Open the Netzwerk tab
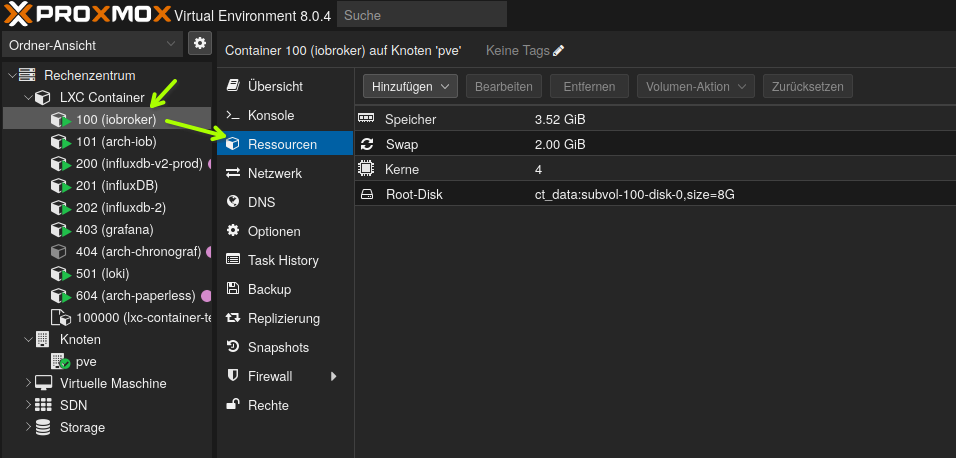 [285, 173]
